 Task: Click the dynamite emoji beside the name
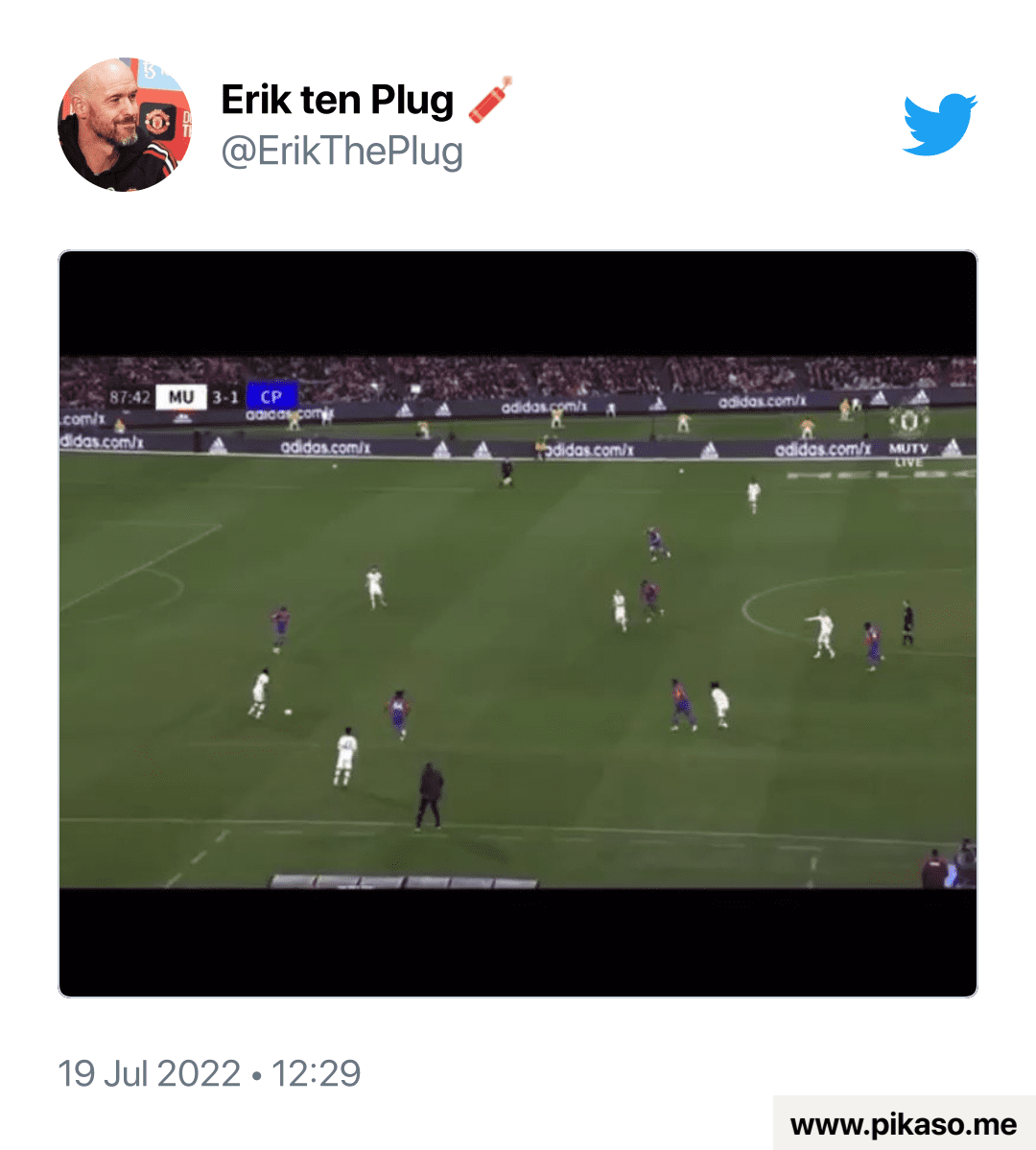click(x=489, y=100)
